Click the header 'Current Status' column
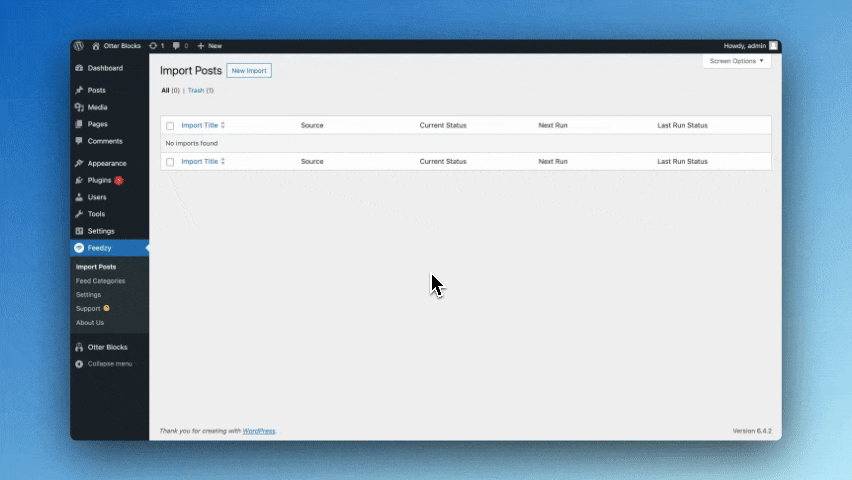 (x=443, y=125)
